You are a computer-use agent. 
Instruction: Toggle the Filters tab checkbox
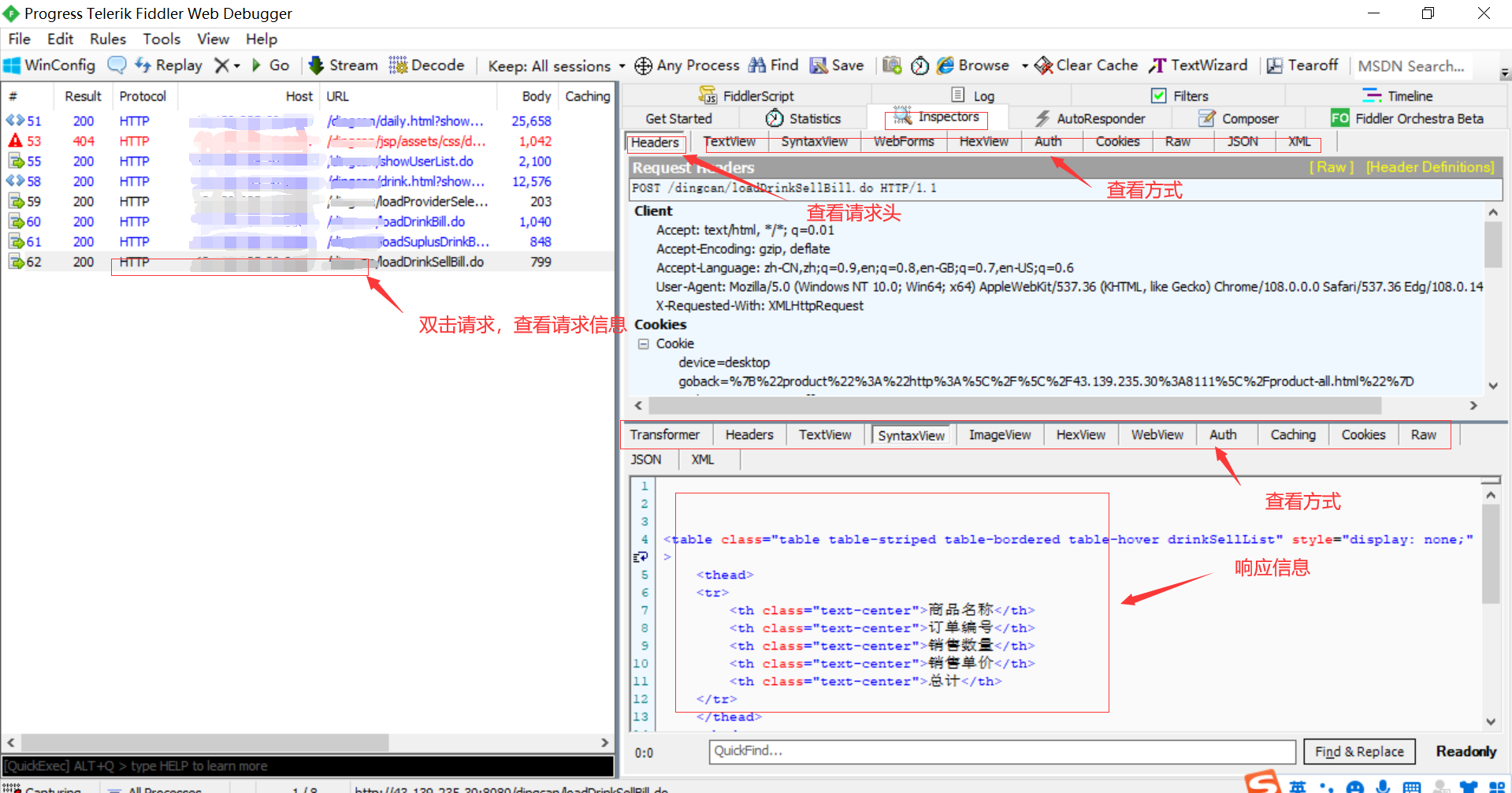(x=1158, y=95)
